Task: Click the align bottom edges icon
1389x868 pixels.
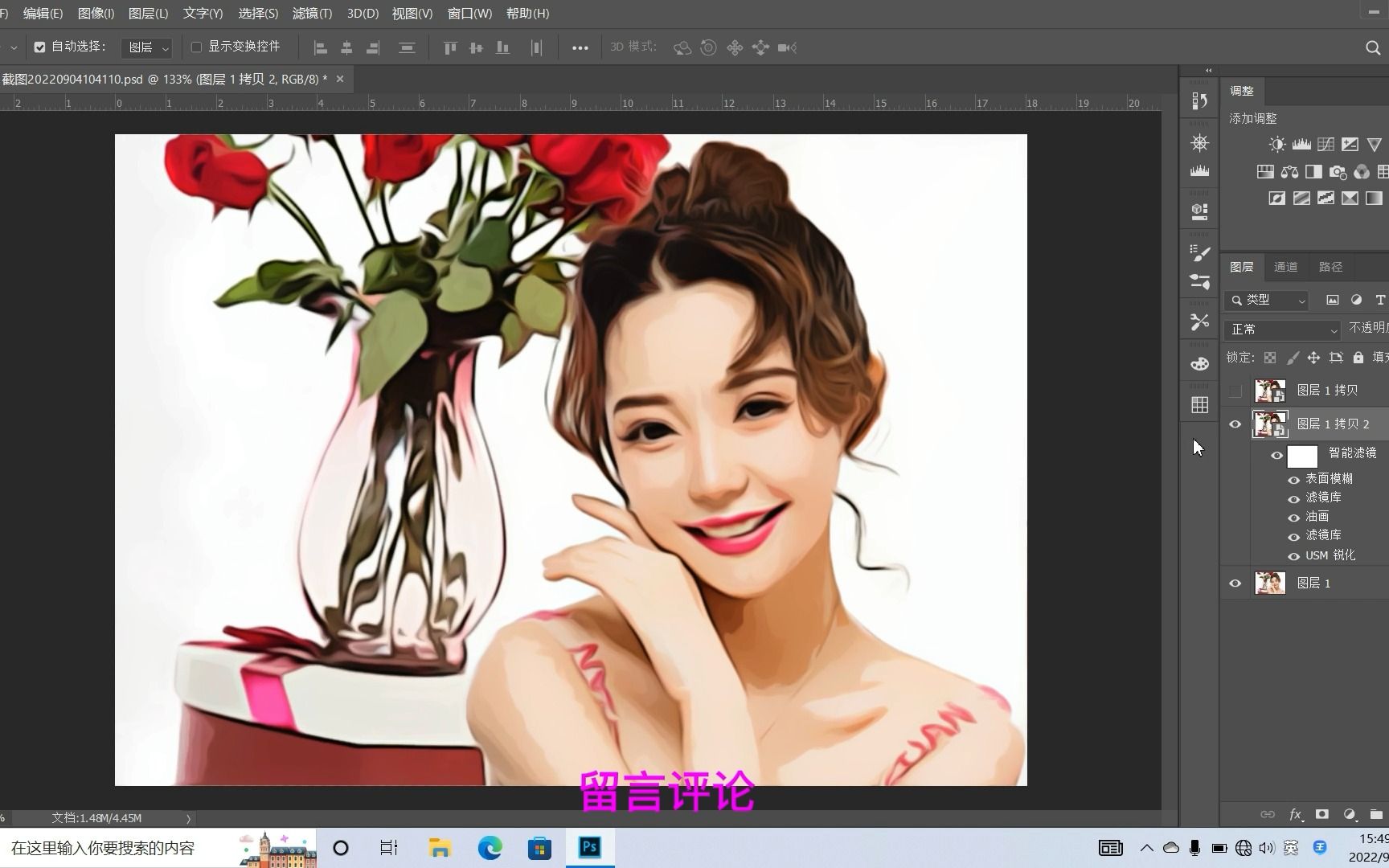Action: pyautogui.click(x=502, y=48)
